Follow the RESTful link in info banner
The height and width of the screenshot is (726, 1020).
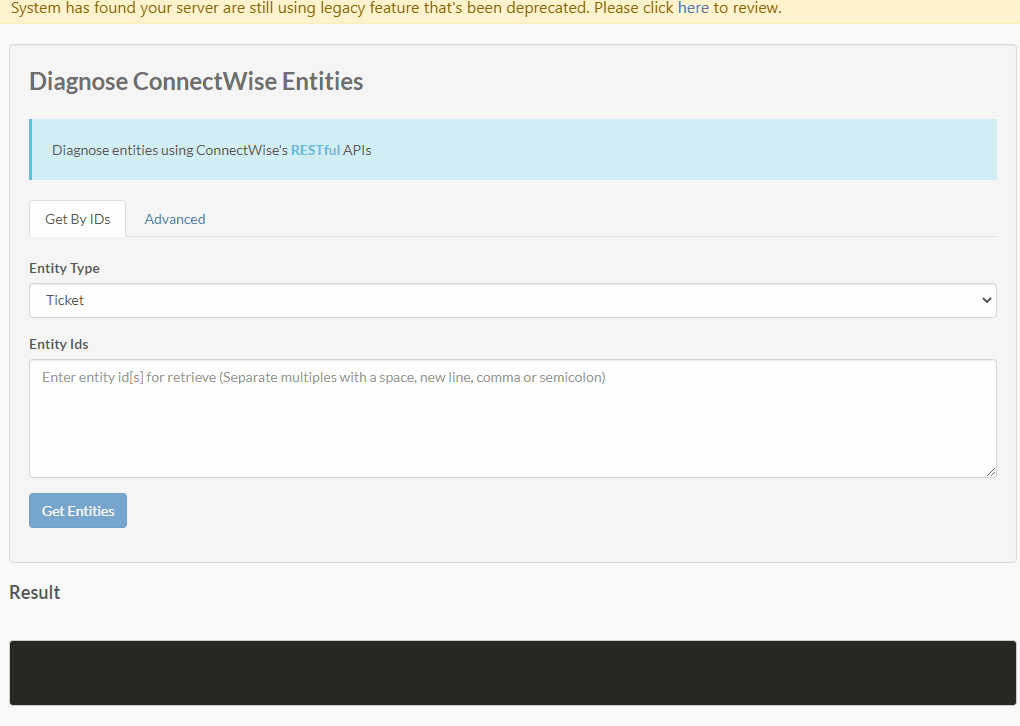coord(315,150)
